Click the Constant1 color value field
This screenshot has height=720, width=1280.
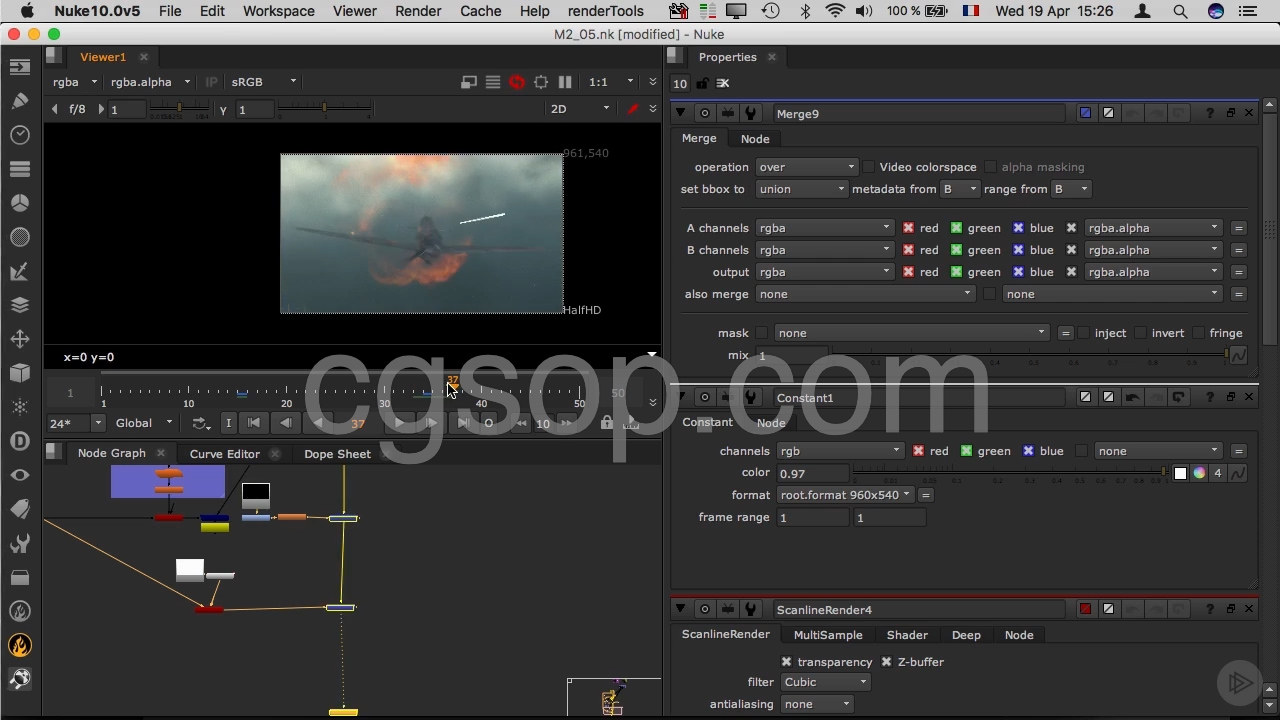coord(812,473)
